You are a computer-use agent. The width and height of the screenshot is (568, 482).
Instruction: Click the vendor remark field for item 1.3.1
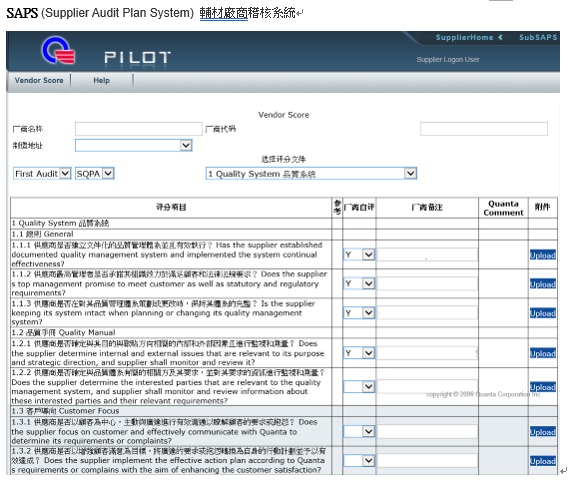tap(427, 431)
